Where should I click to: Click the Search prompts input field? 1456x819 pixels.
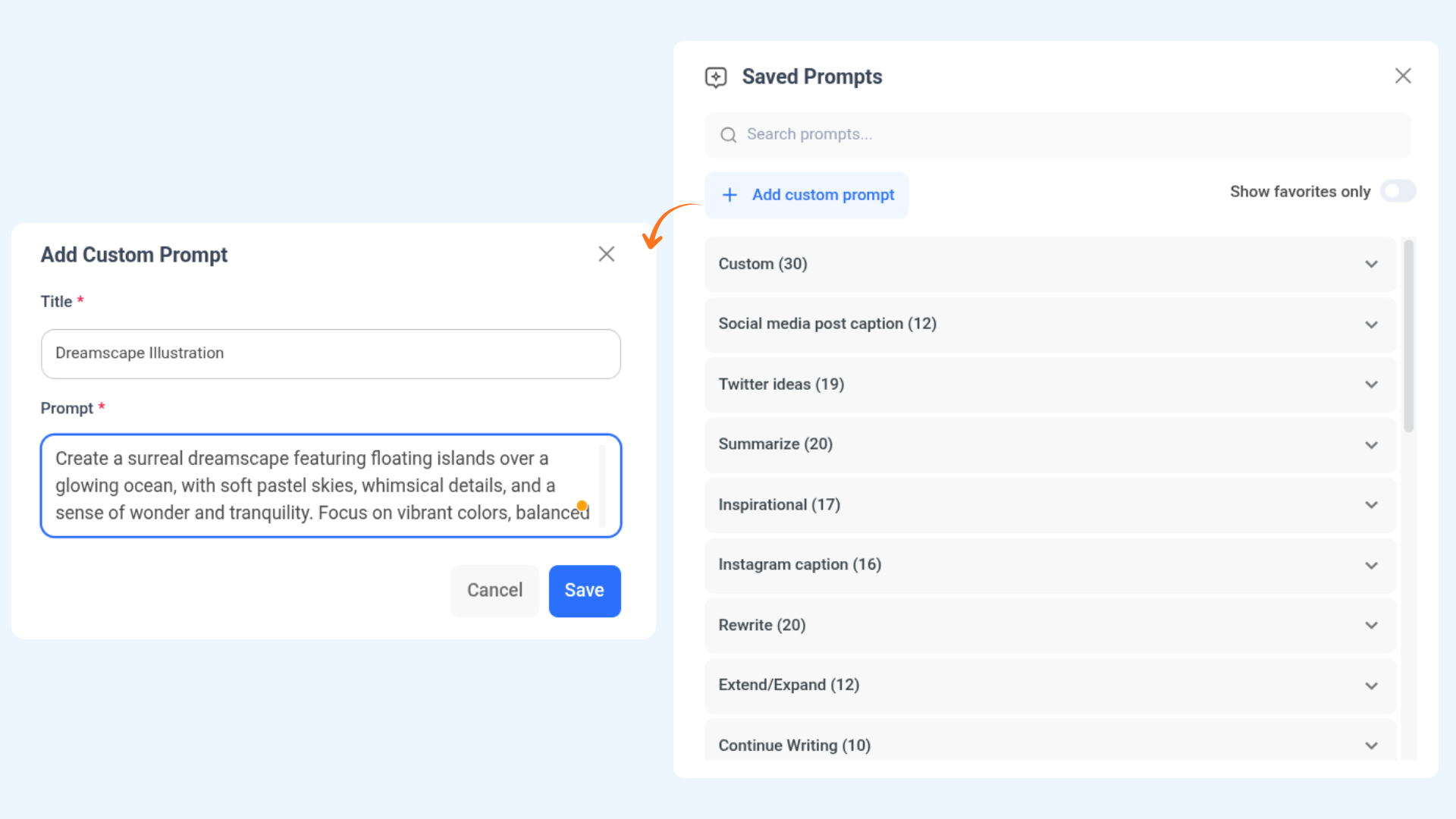pyautogui.click(x=1062, y=135)
